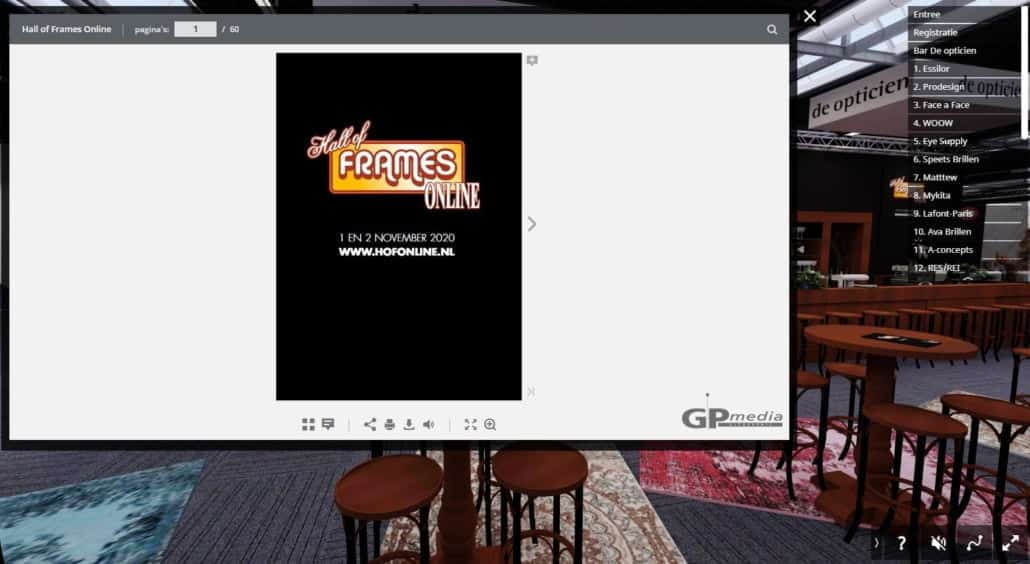Viewport: 1030px width, 564px height.
Task: Zoom in on the brochure page
Action: (x=490, y=425)
